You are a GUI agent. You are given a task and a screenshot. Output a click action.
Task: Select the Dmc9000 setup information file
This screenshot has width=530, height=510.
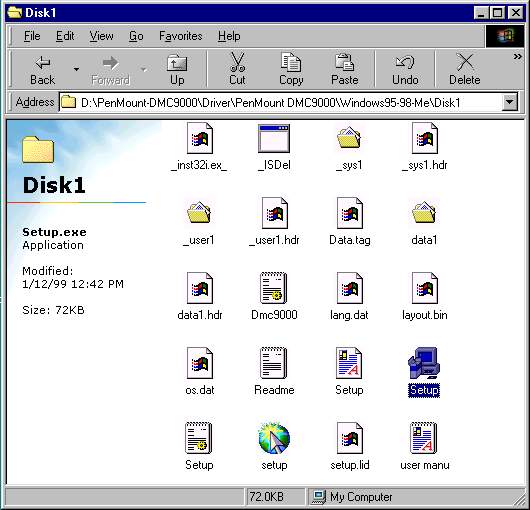point(274,288)
